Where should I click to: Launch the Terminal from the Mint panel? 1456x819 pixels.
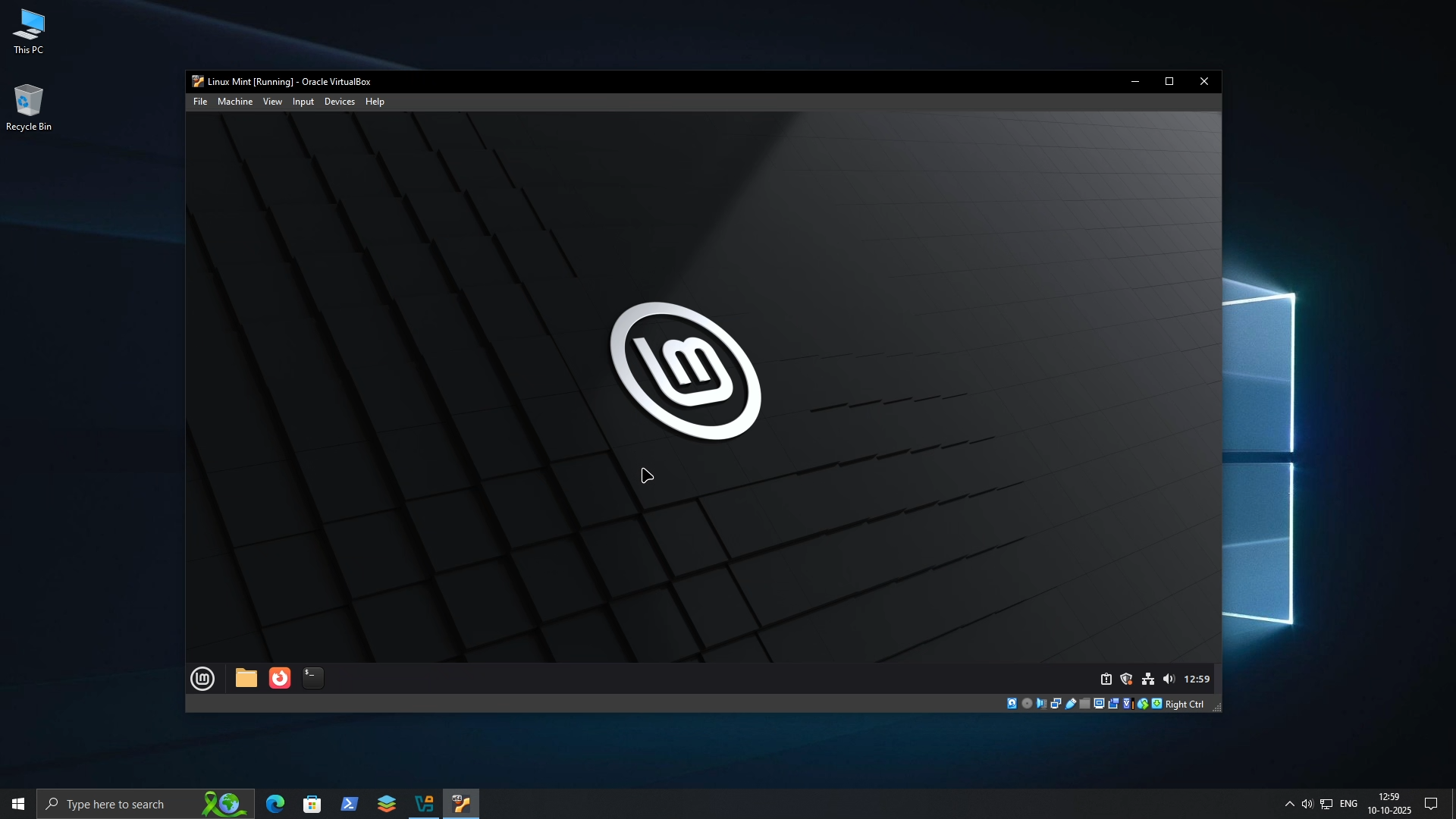pyautogui.click(x=313, y=678)
